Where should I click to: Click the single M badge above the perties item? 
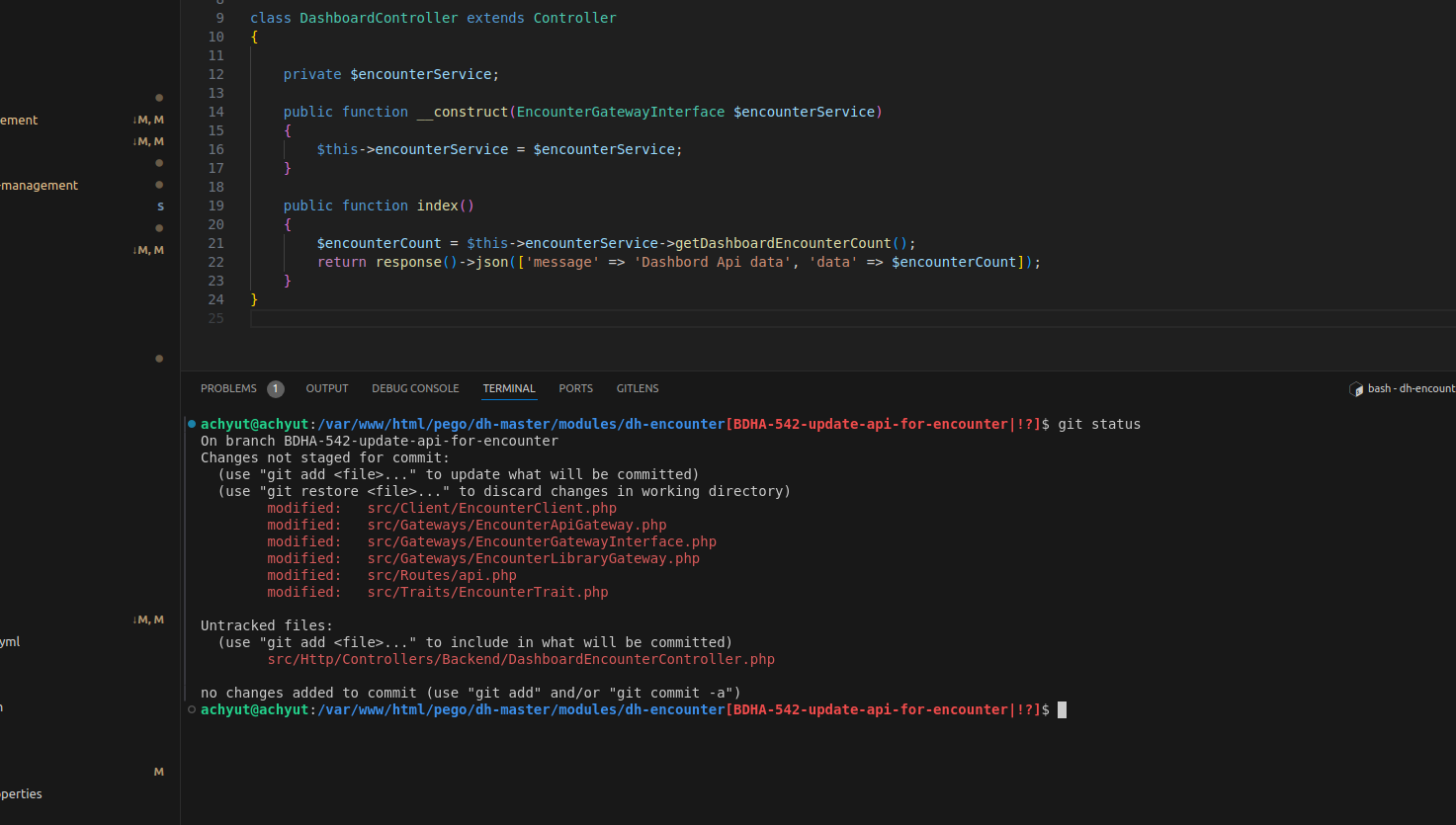pyautogui.click(x=159, y=772)
